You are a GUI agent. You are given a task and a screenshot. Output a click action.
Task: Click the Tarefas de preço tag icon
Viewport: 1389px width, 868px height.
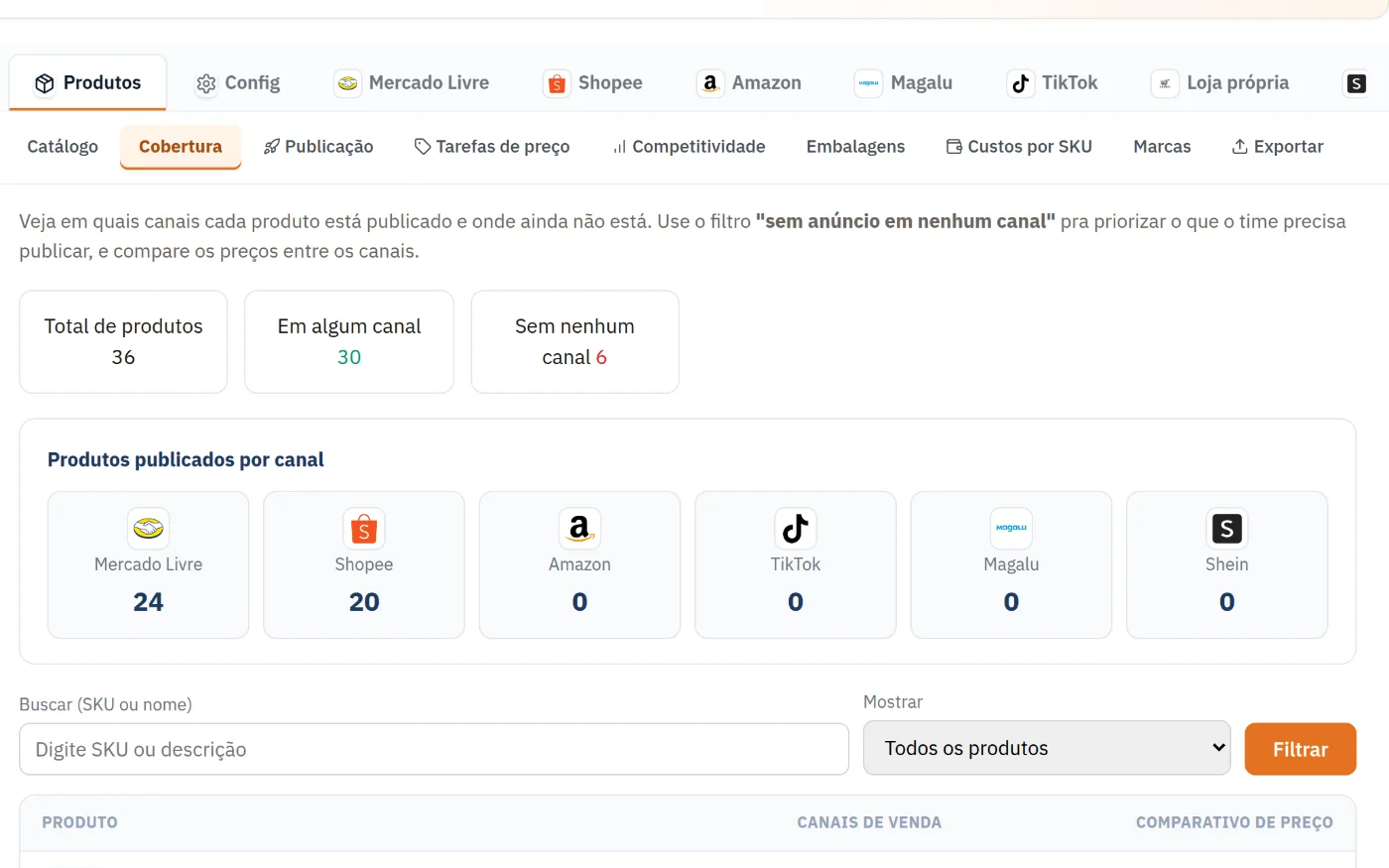pyautogui.click(x=423, y=147)
